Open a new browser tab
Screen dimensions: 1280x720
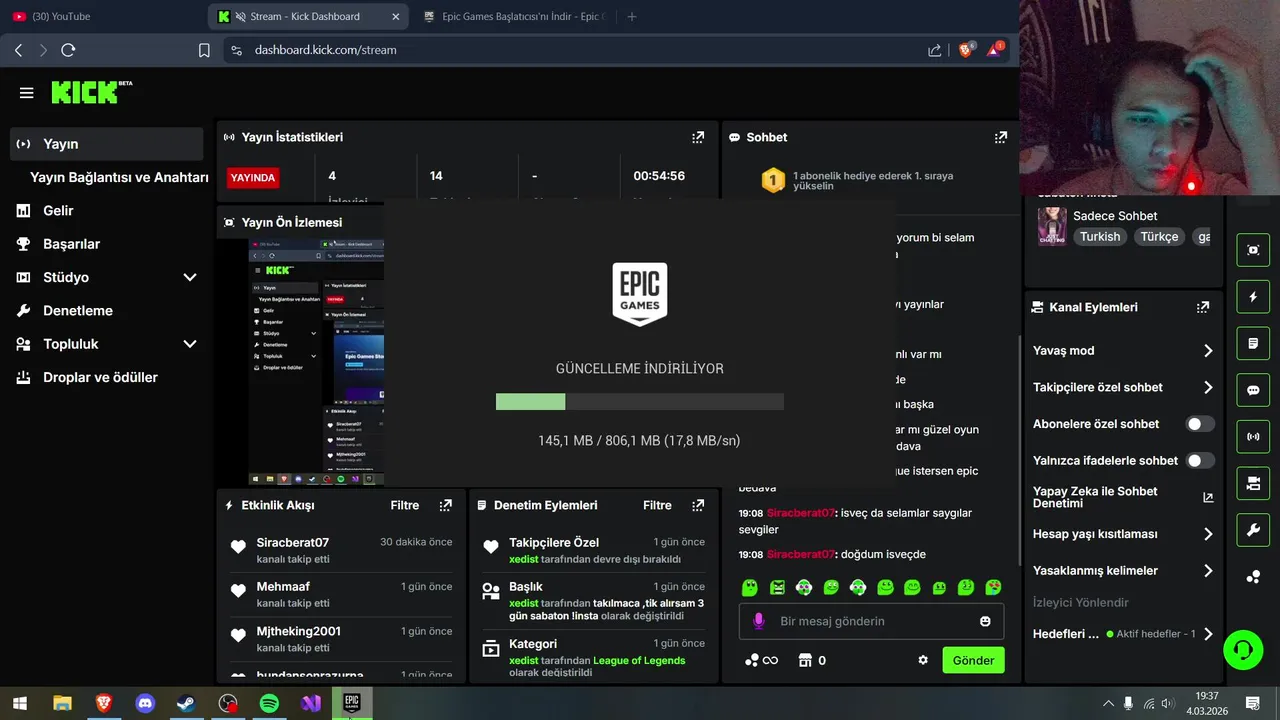pyautogui.click(x=631, y=16)
